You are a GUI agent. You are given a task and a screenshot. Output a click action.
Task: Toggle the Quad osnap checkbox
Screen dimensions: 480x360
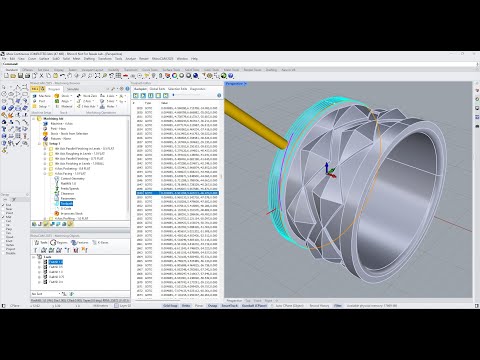[x=4, y=237]
